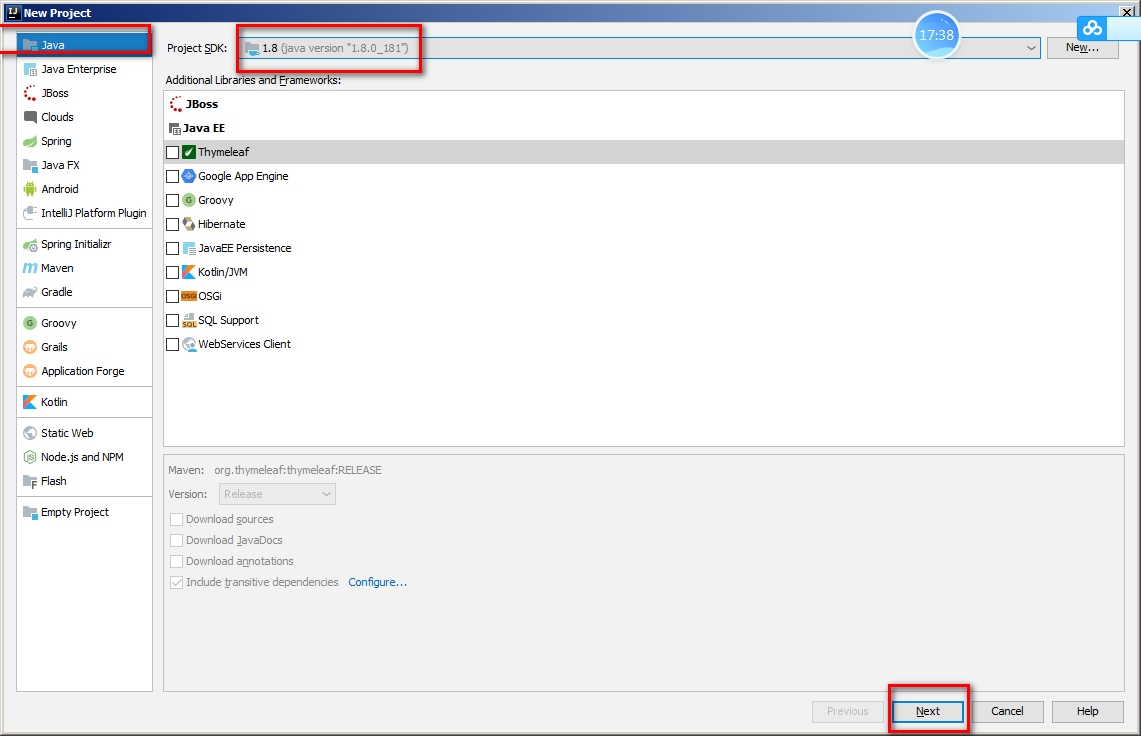Open the Version Release dropdown
This screenshot has height=736, width=1141.
point(277,494)
